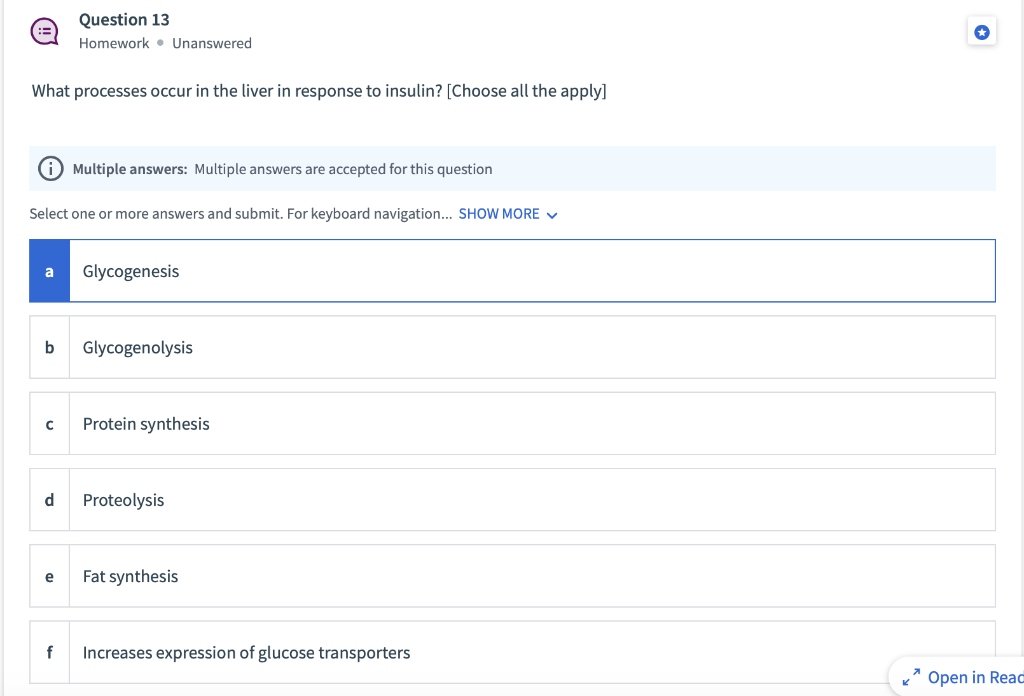Click Open in Reader link
1024x696 pixels.
click(x=975, y=677)
